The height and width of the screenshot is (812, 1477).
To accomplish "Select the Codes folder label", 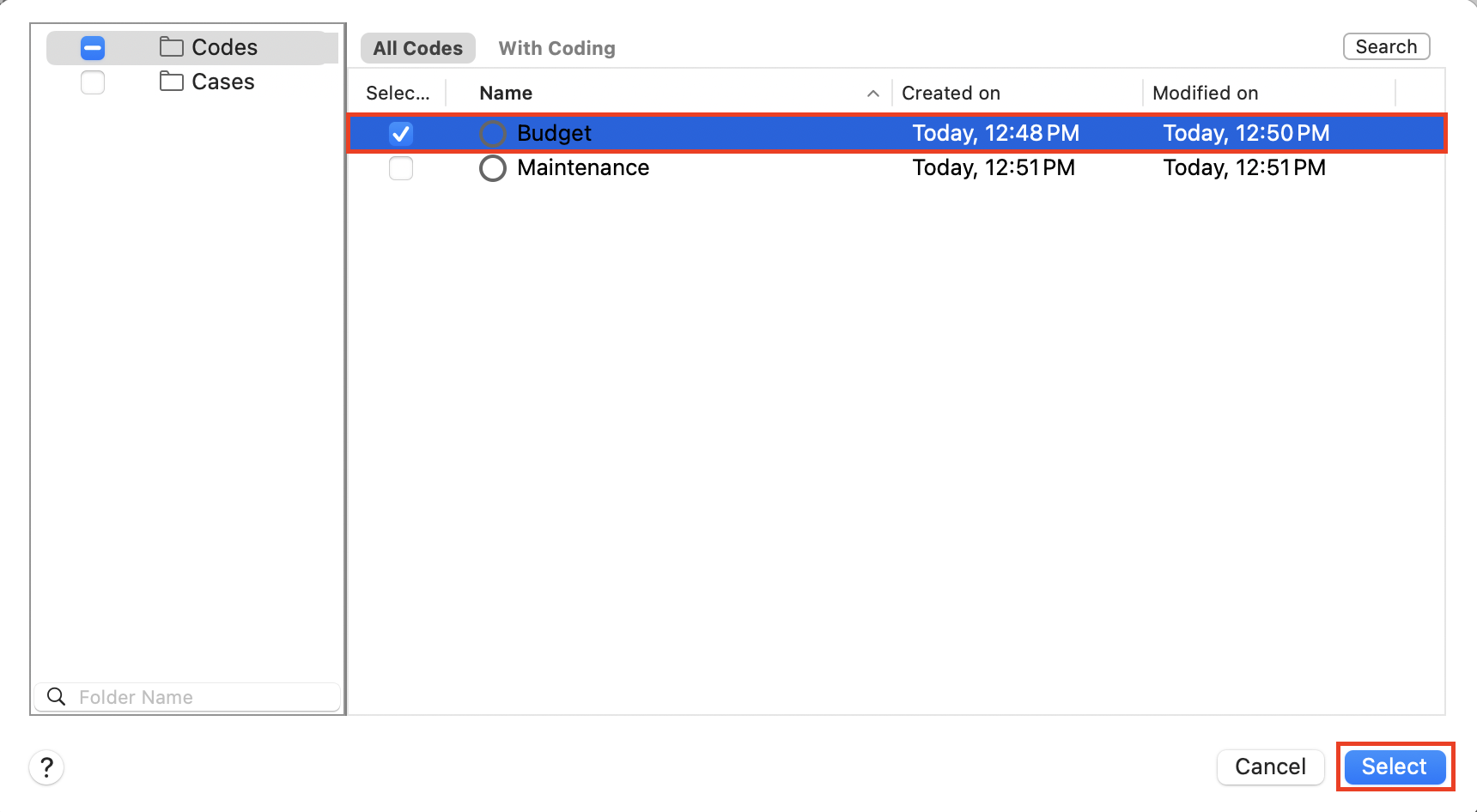I will 224,47.
